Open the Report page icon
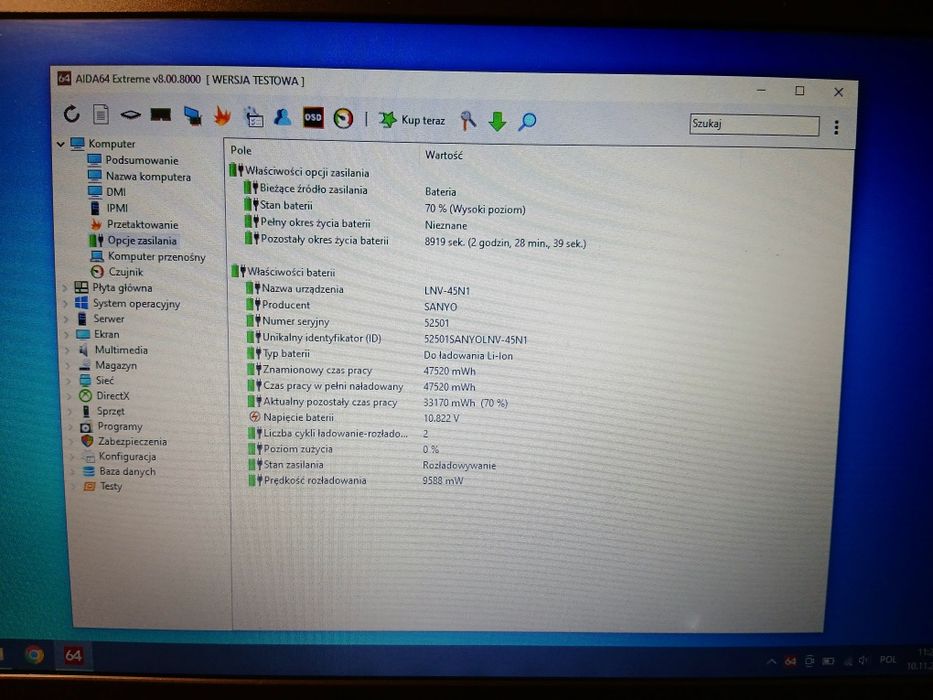 click(x=101, y=114)
